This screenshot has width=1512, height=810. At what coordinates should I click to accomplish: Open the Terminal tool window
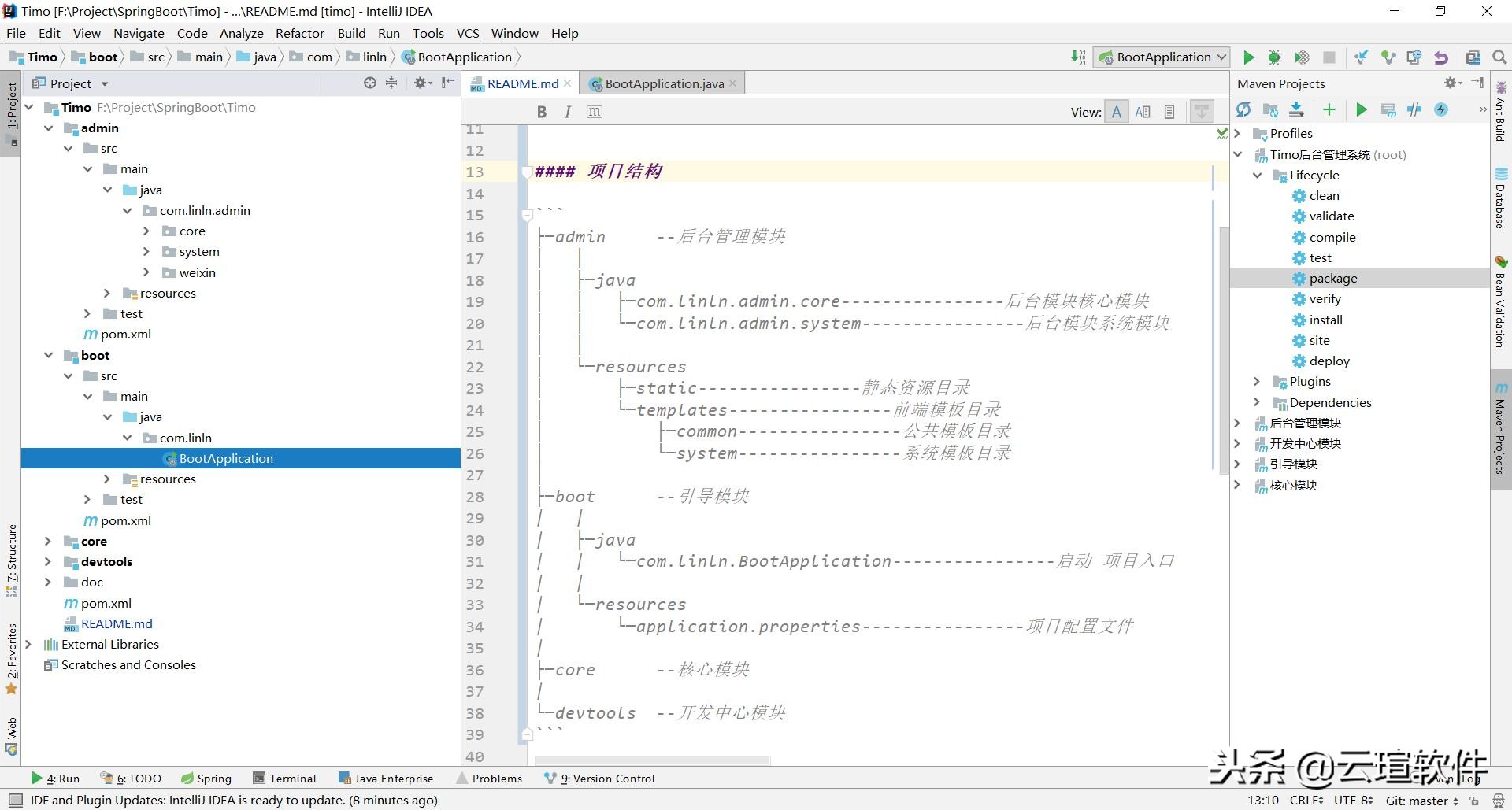284,778
